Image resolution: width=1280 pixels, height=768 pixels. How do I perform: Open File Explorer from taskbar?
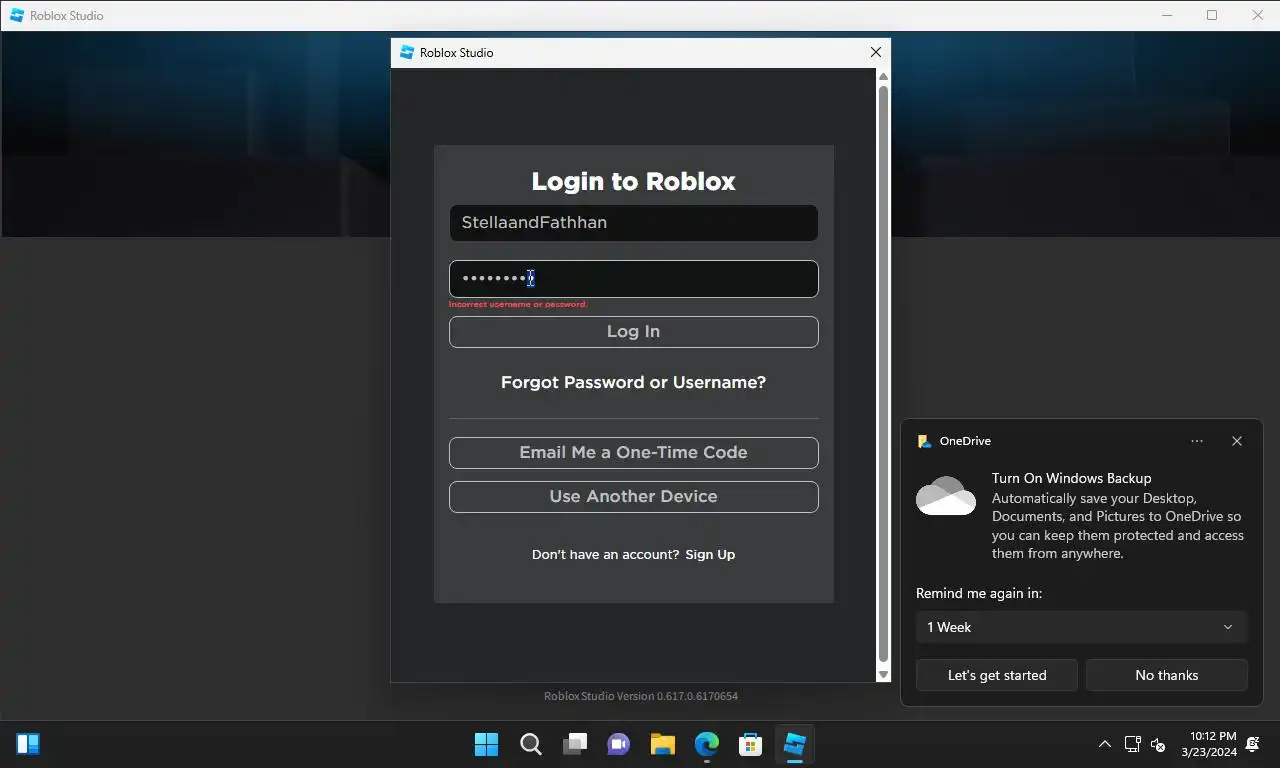click(663, 744)
